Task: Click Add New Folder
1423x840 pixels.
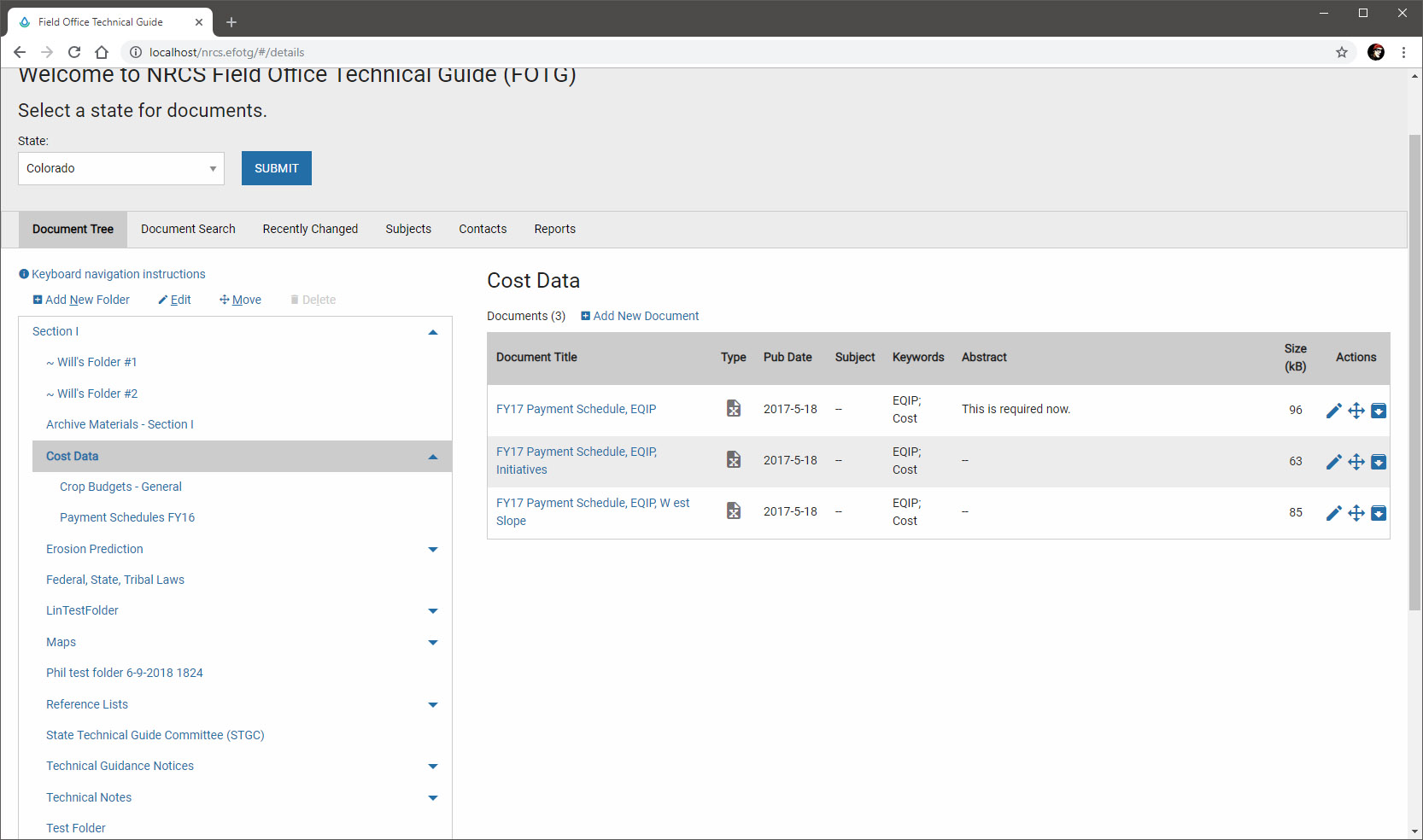Action: click(x=81, y=300)
